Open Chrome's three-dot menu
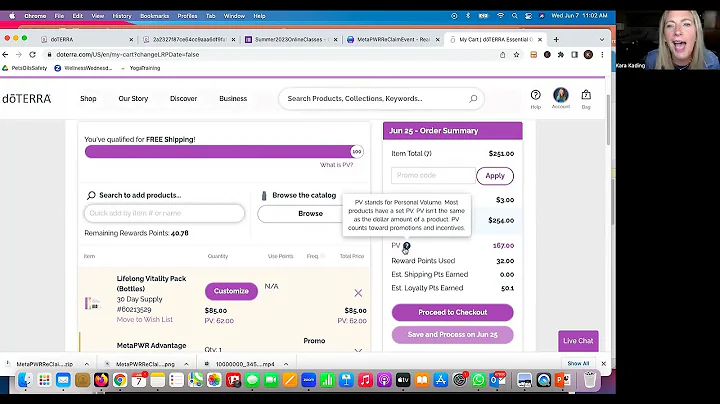 point(602,55)
